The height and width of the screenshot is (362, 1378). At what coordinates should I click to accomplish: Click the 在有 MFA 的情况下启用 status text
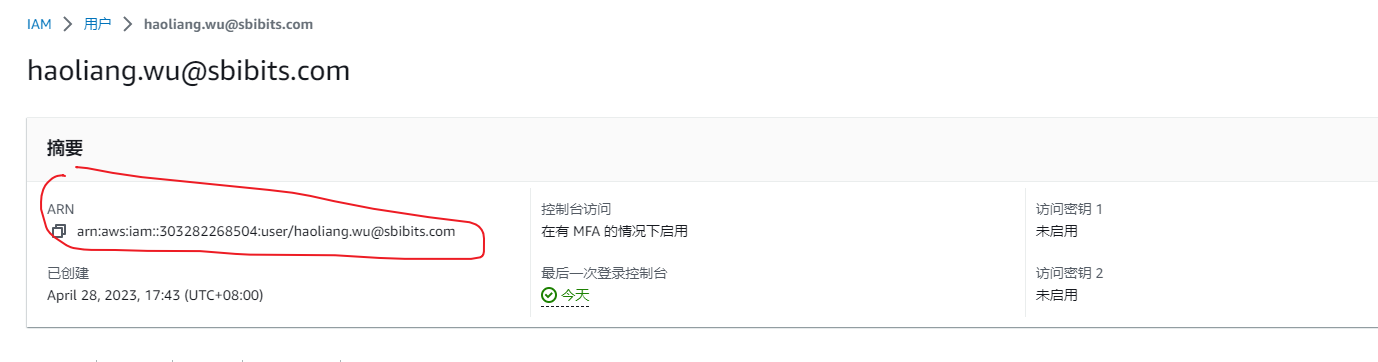coord(614,231)
